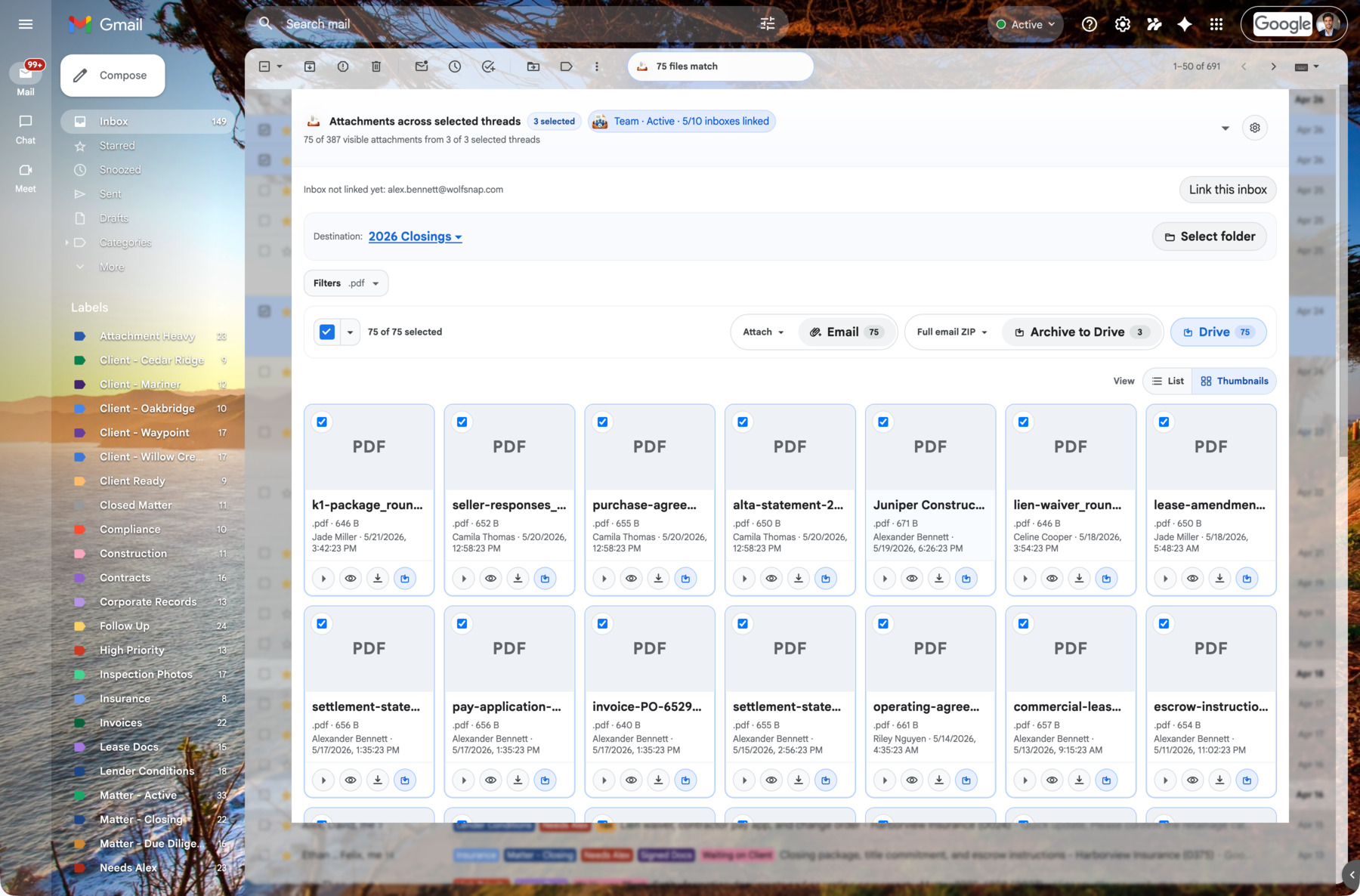
Task: Click Team Active inboxes linked chip
Action: 682,122
